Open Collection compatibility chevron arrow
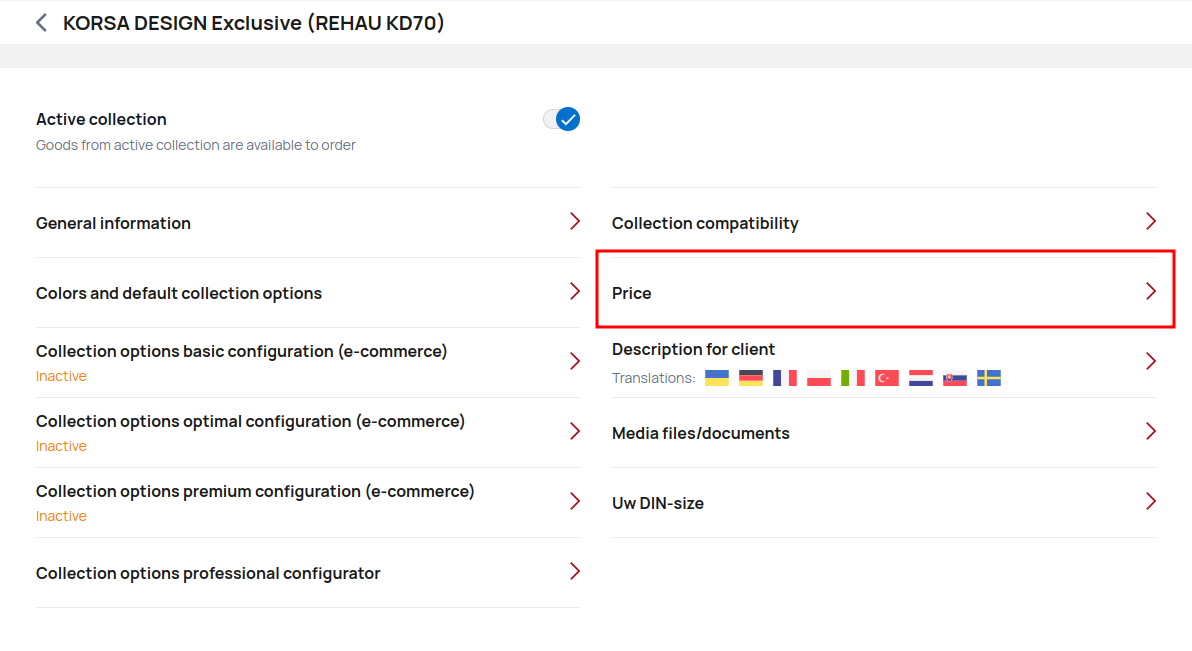 pos(1151,221)
